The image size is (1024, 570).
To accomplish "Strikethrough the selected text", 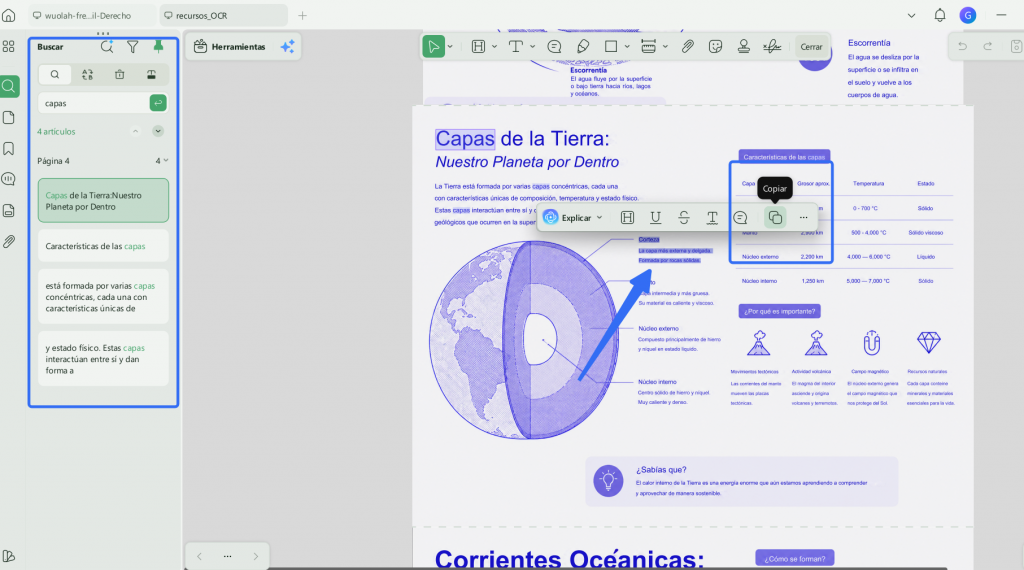I will [684, 217].
